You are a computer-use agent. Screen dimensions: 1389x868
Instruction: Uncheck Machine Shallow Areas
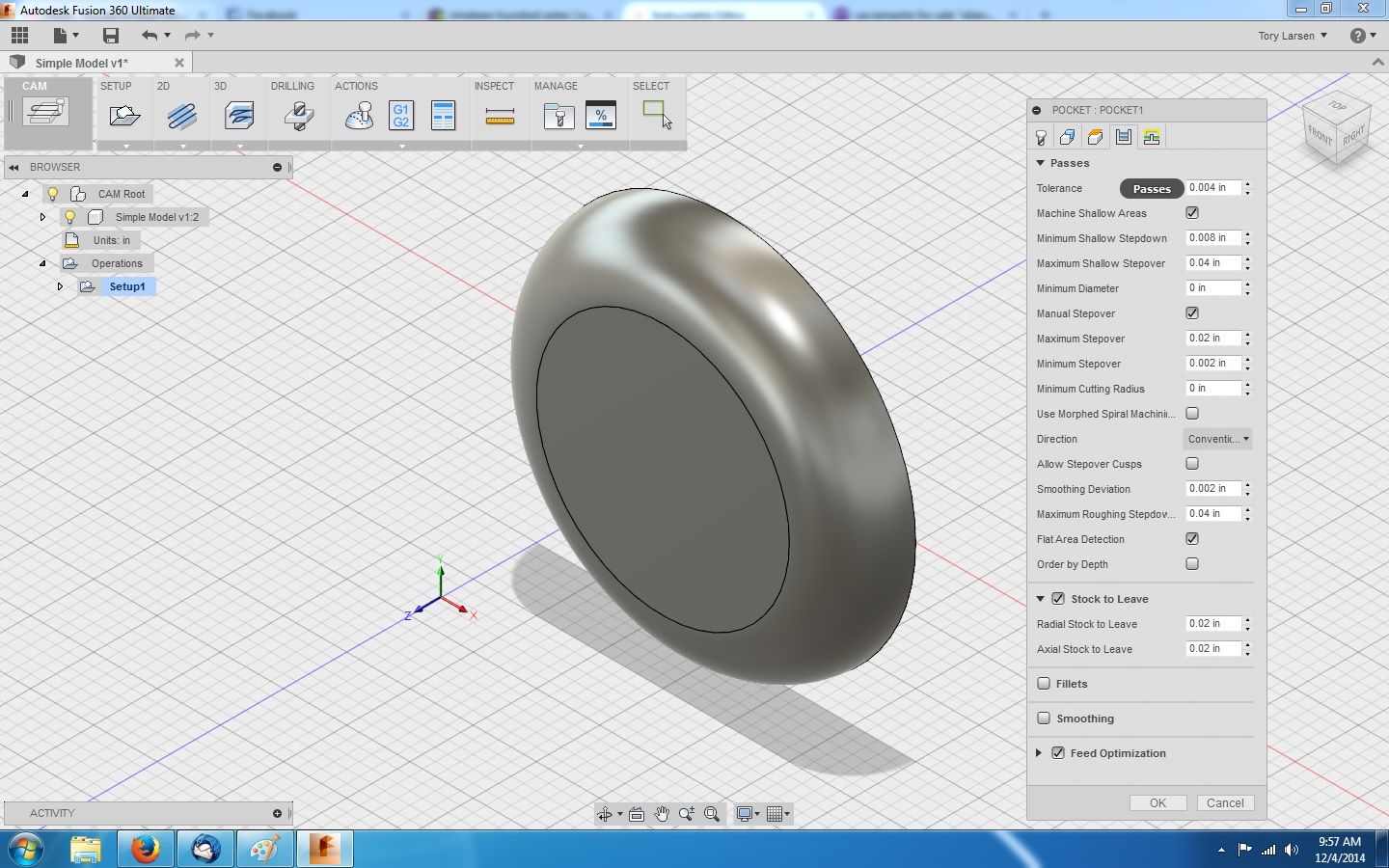(1192, 213)
